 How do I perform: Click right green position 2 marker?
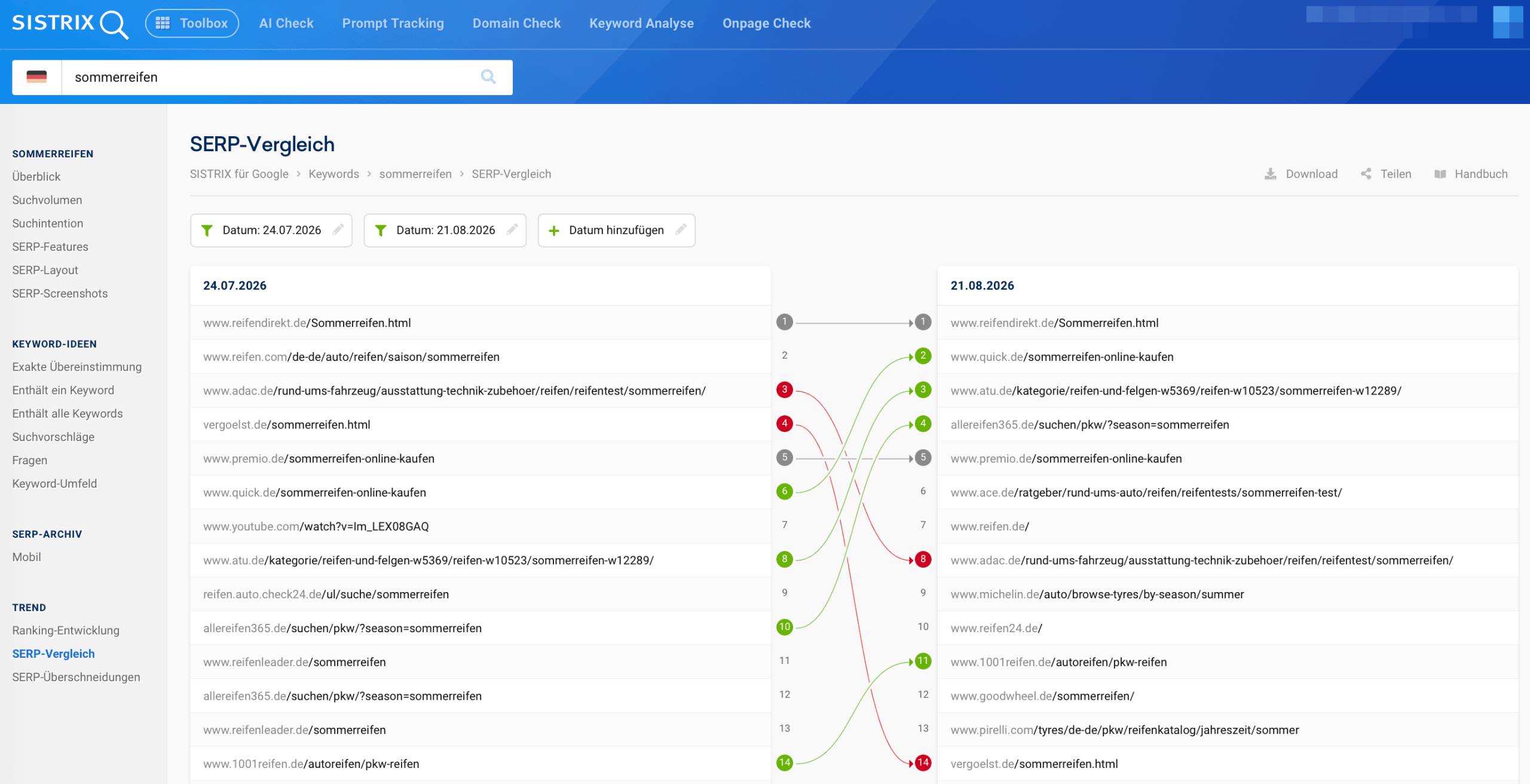coord(923,356)
